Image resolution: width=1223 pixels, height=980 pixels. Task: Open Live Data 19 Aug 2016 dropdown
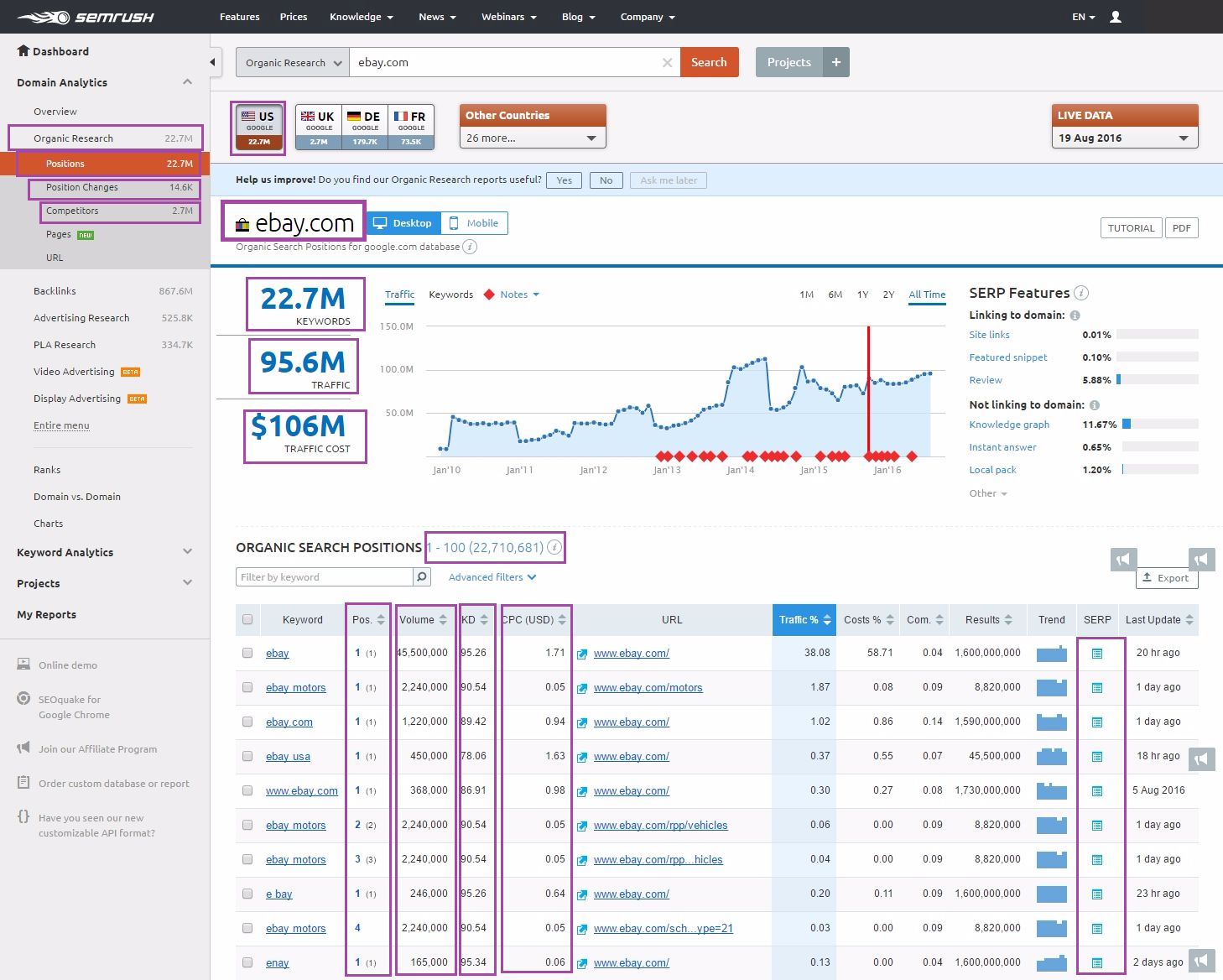(1124, 138)
